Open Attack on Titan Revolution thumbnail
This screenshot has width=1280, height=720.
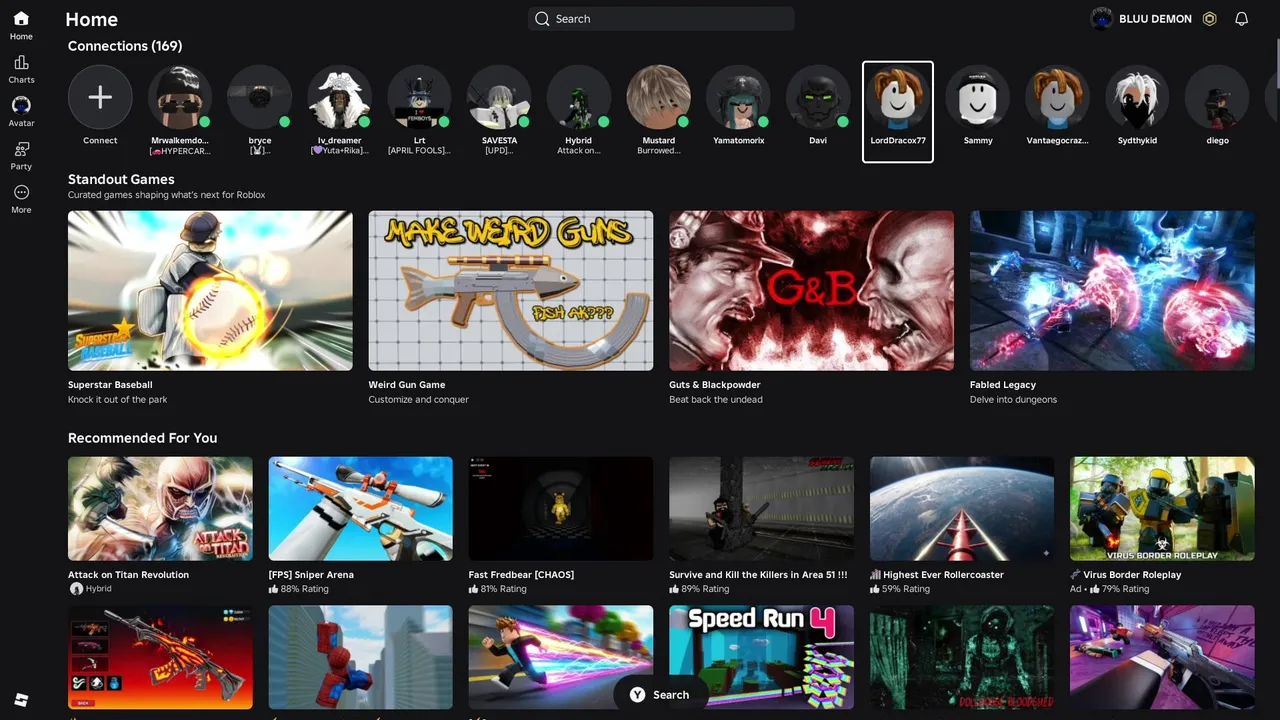(x=160, y=509)
